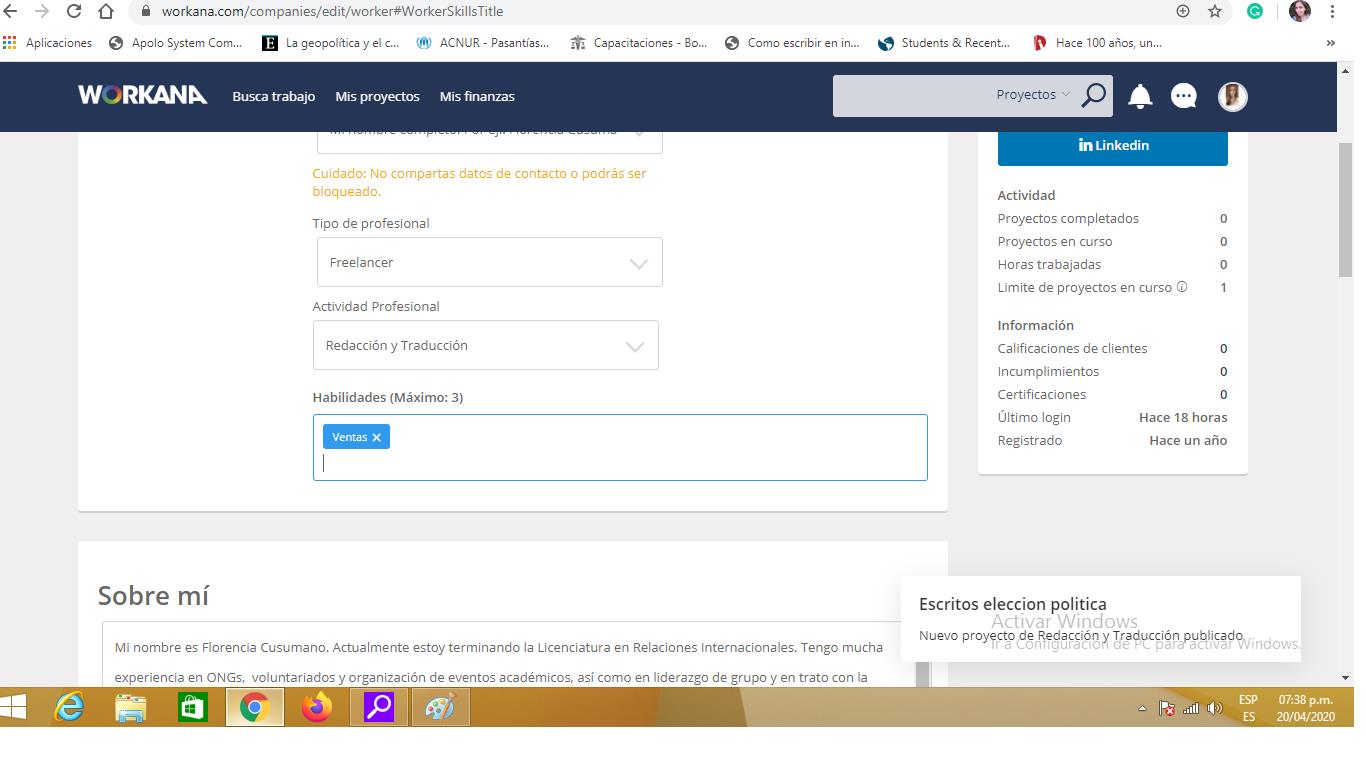Open the Redacción y Traducción activity dropdown

pos(485,345)
